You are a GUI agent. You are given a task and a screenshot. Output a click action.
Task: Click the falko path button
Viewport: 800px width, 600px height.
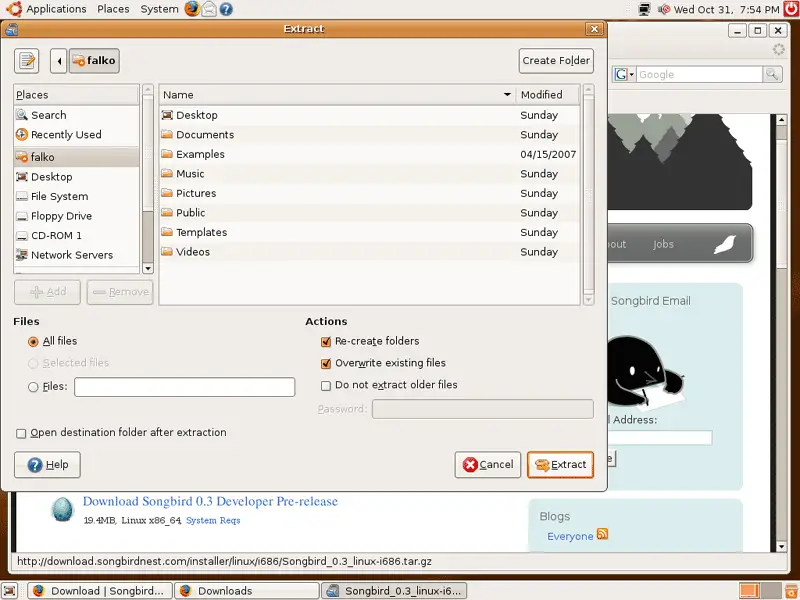94,61
